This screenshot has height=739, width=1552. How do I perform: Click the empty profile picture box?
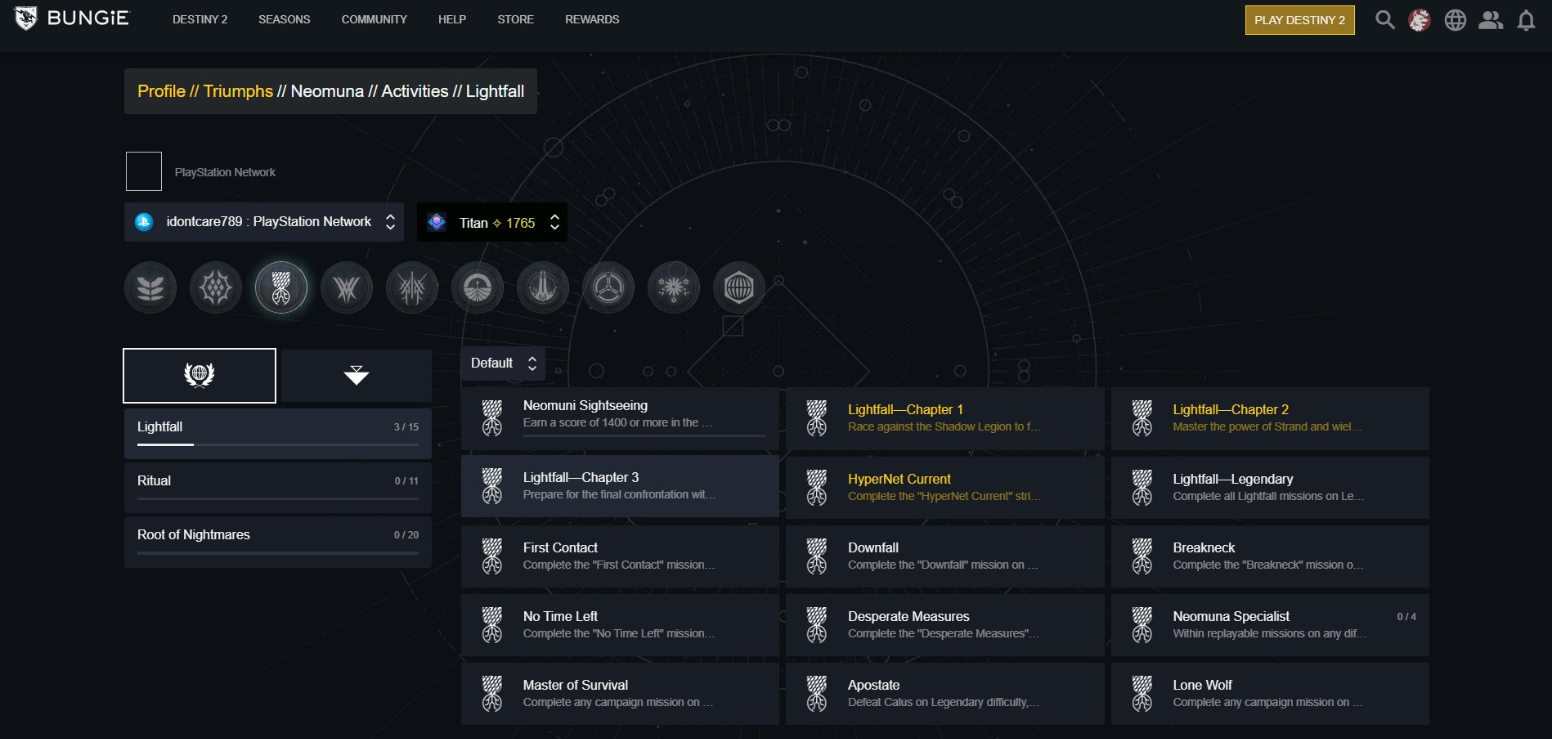[x=144, y=172]
